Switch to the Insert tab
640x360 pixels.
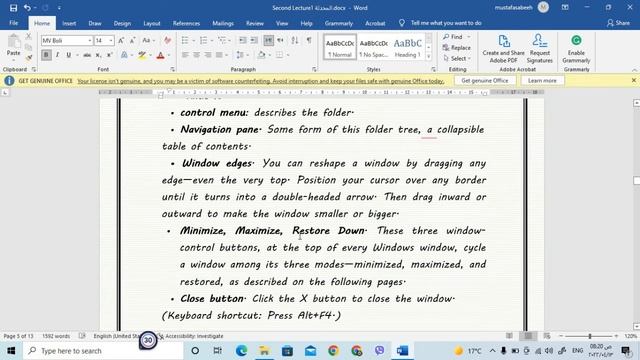(69, 23)
